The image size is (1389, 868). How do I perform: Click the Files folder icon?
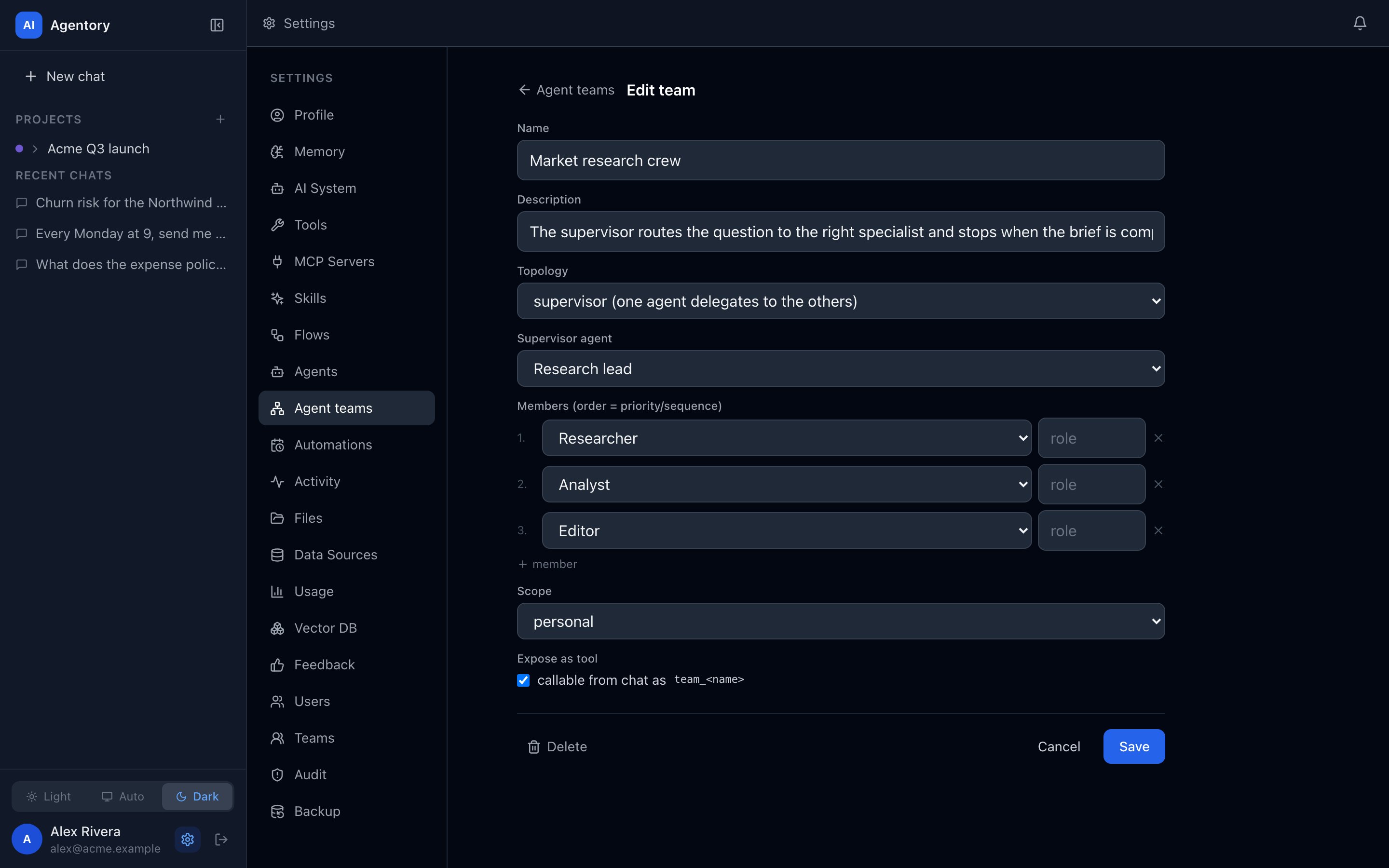(x=277, y=518)
